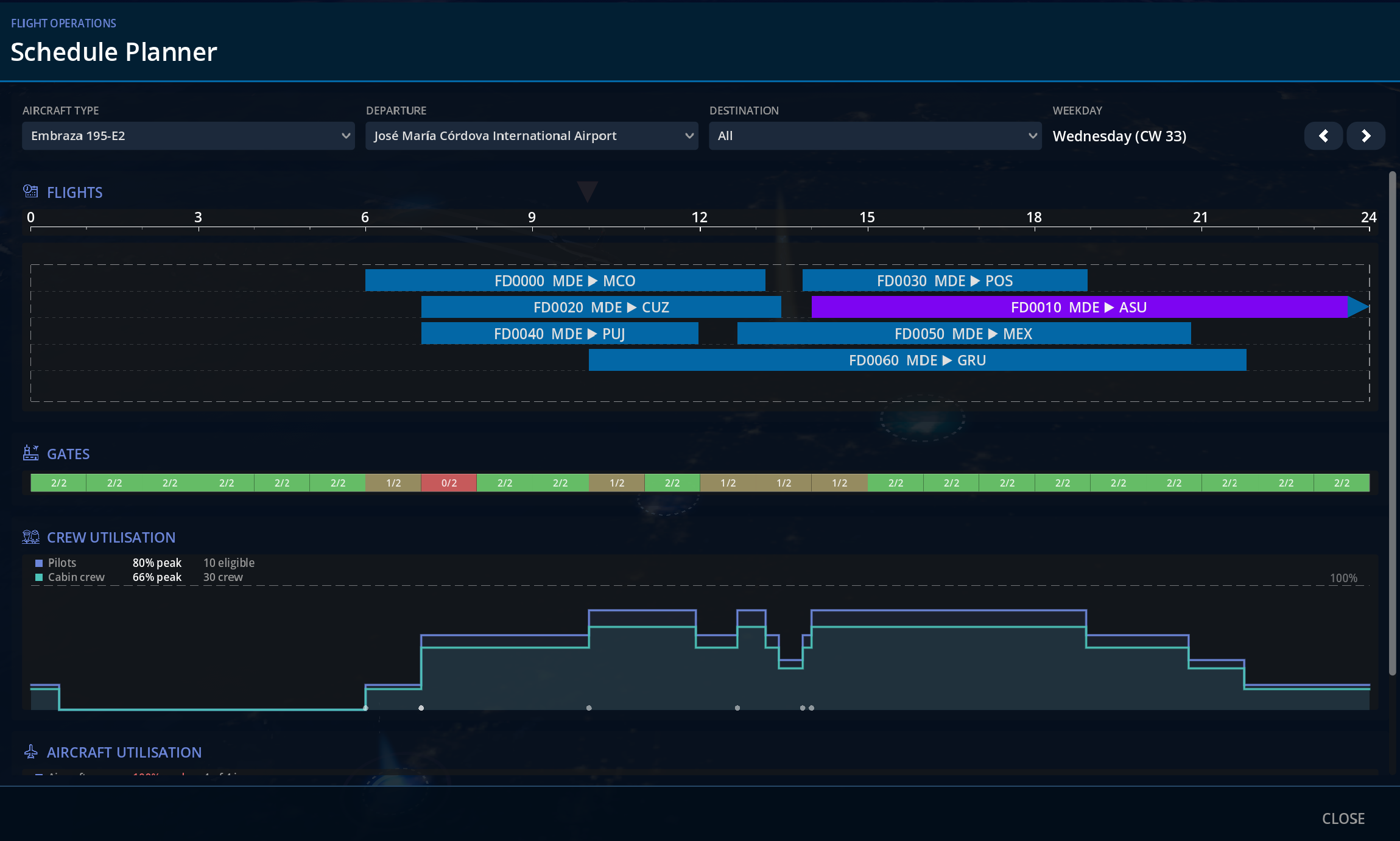Click the vertical scrollbar on the right
The image size is (1400, 841).
point(1392,423)
